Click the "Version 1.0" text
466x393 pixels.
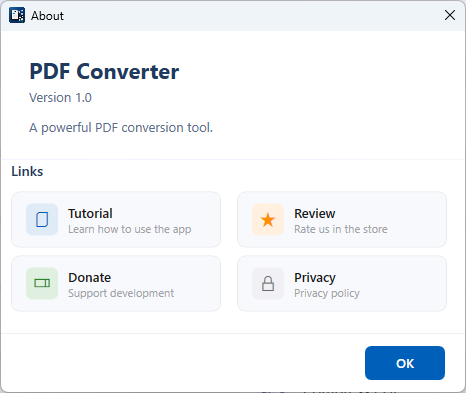point(60,98)
